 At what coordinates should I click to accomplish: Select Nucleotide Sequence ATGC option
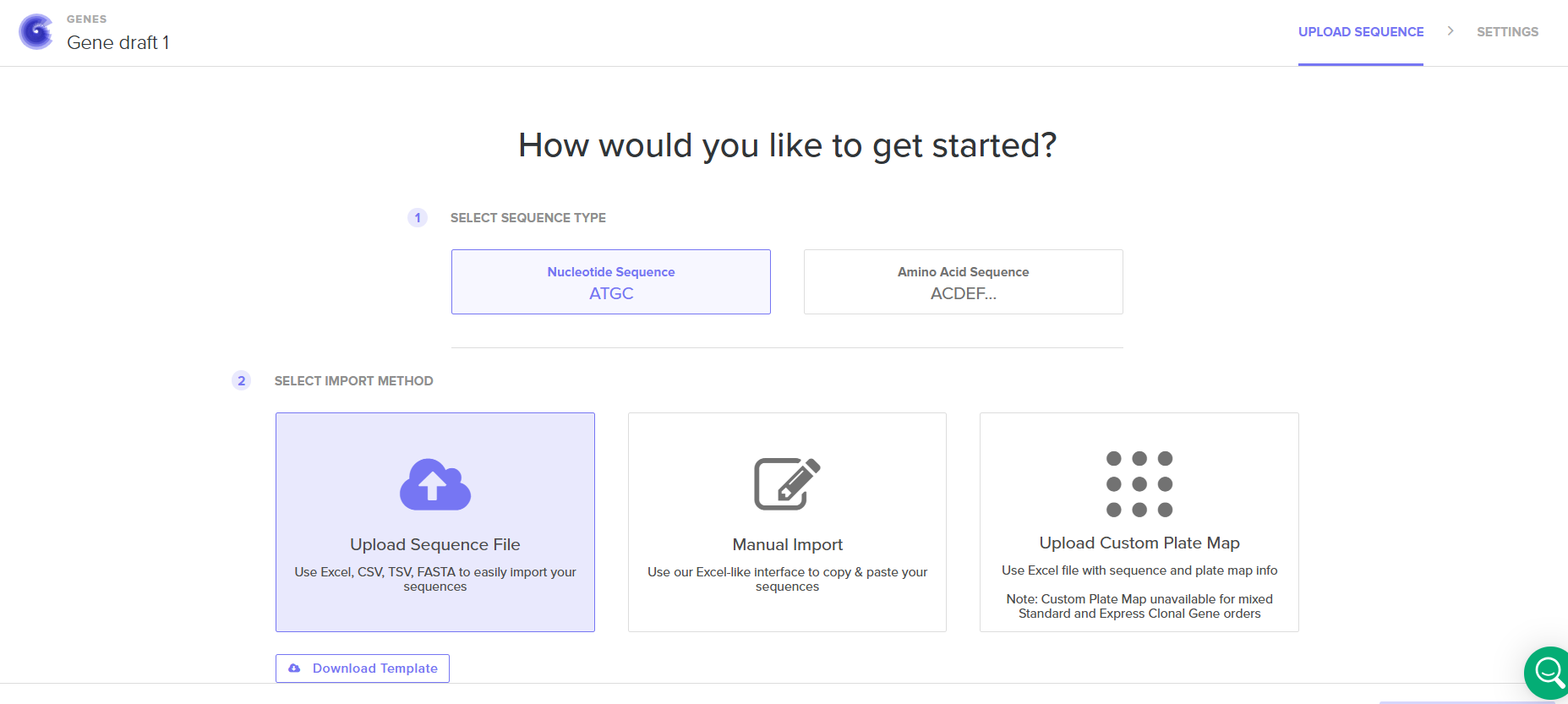(x=610, y=282)
